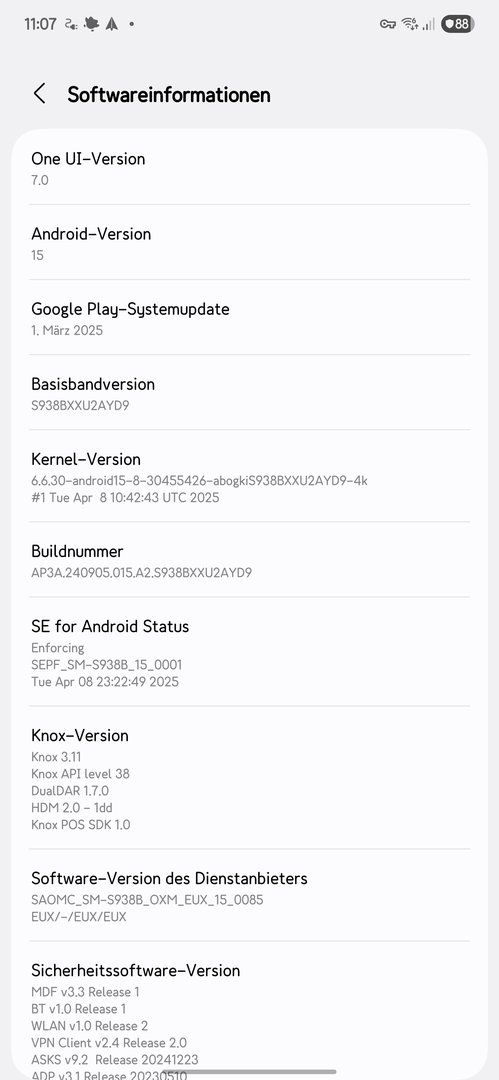The height and width of the screenshot is (1080, 499).
Task: Tap the battery indicator showing 88
Action: click(456, 24)
